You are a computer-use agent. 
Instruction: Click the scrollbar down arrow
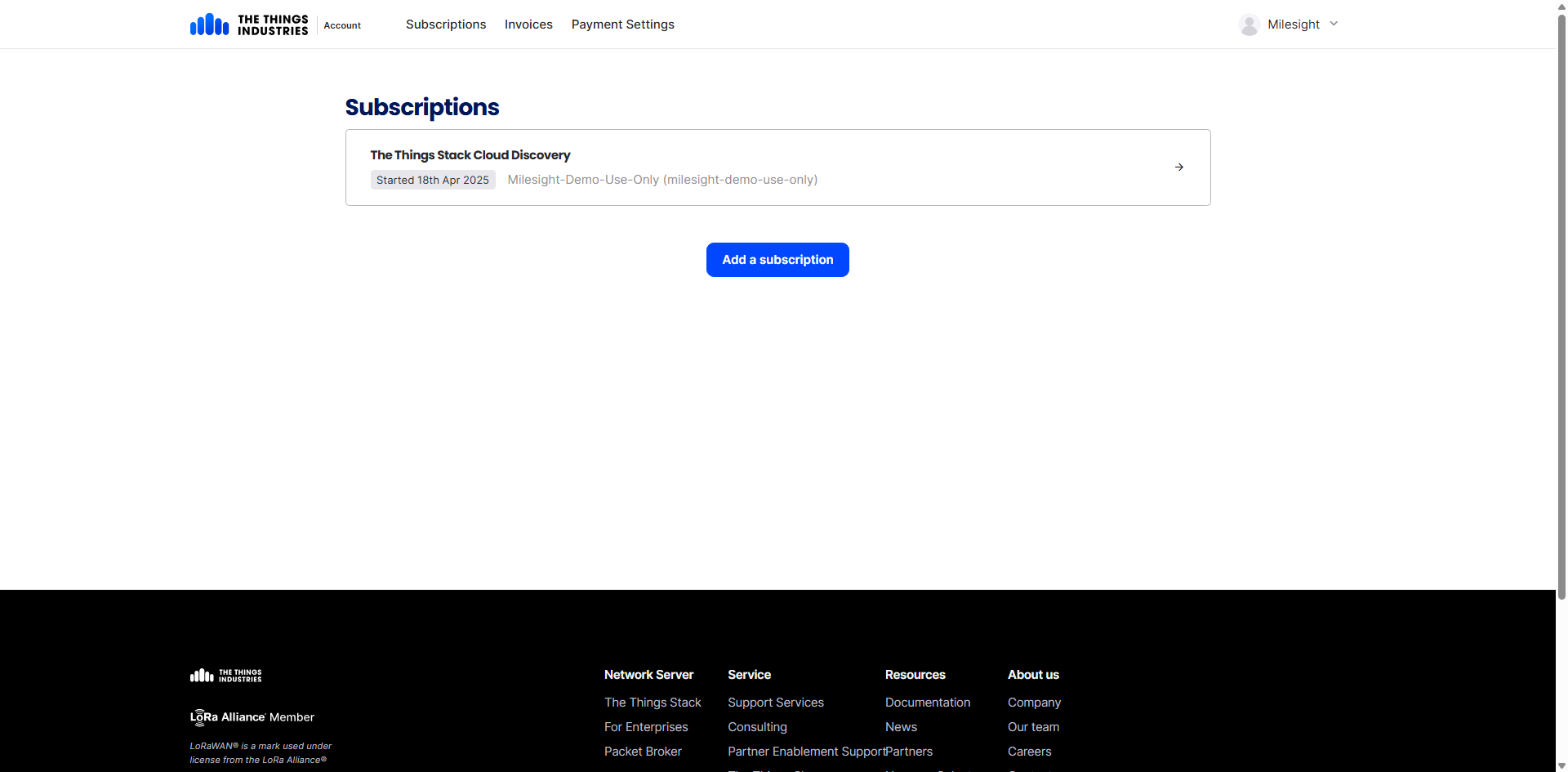coord(1561,765)
